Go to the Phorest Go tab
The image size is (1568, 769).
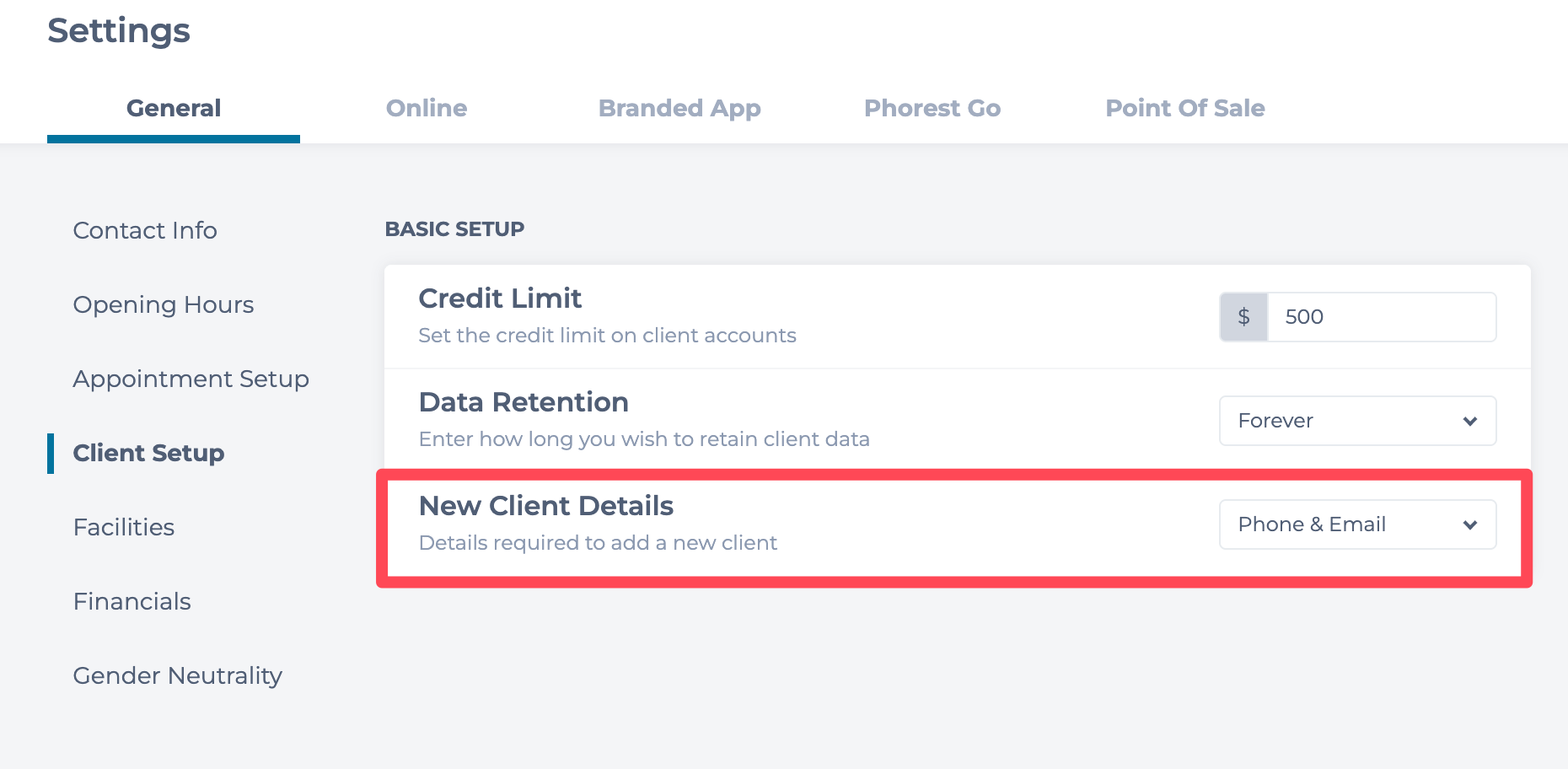tap(932, 109)
